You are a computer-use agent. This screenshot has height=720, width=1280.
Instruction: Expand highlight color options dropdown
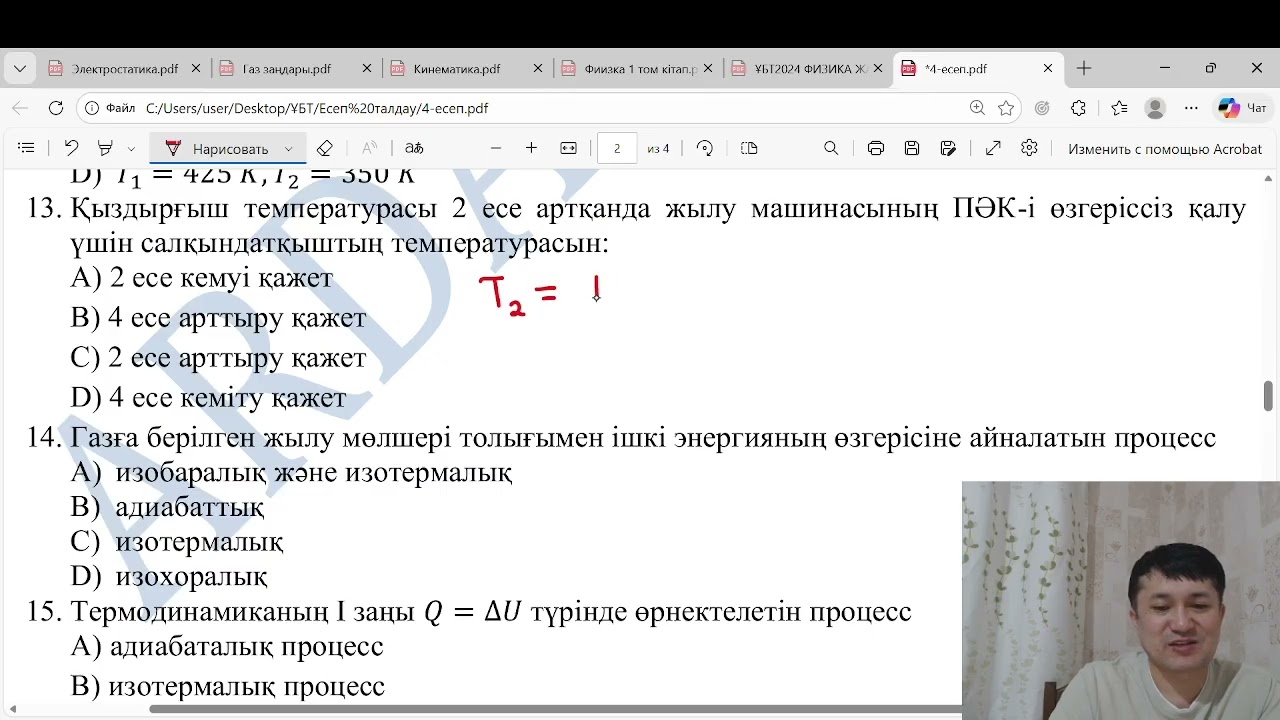(x=131, y=148)
